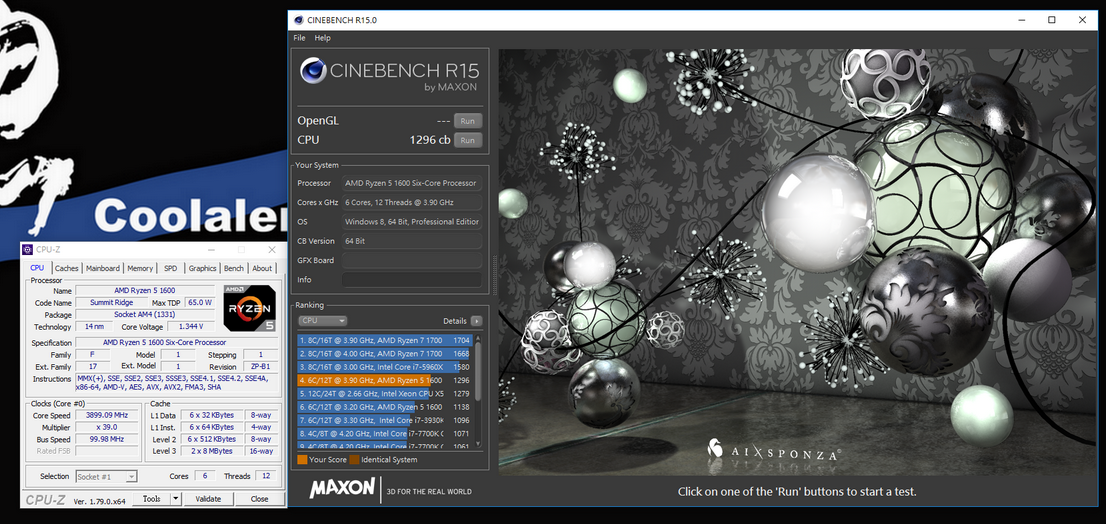Click the GFX Board field
Image resolution: width=1106 pixels, height=524 pixels.
pos(412,260)
